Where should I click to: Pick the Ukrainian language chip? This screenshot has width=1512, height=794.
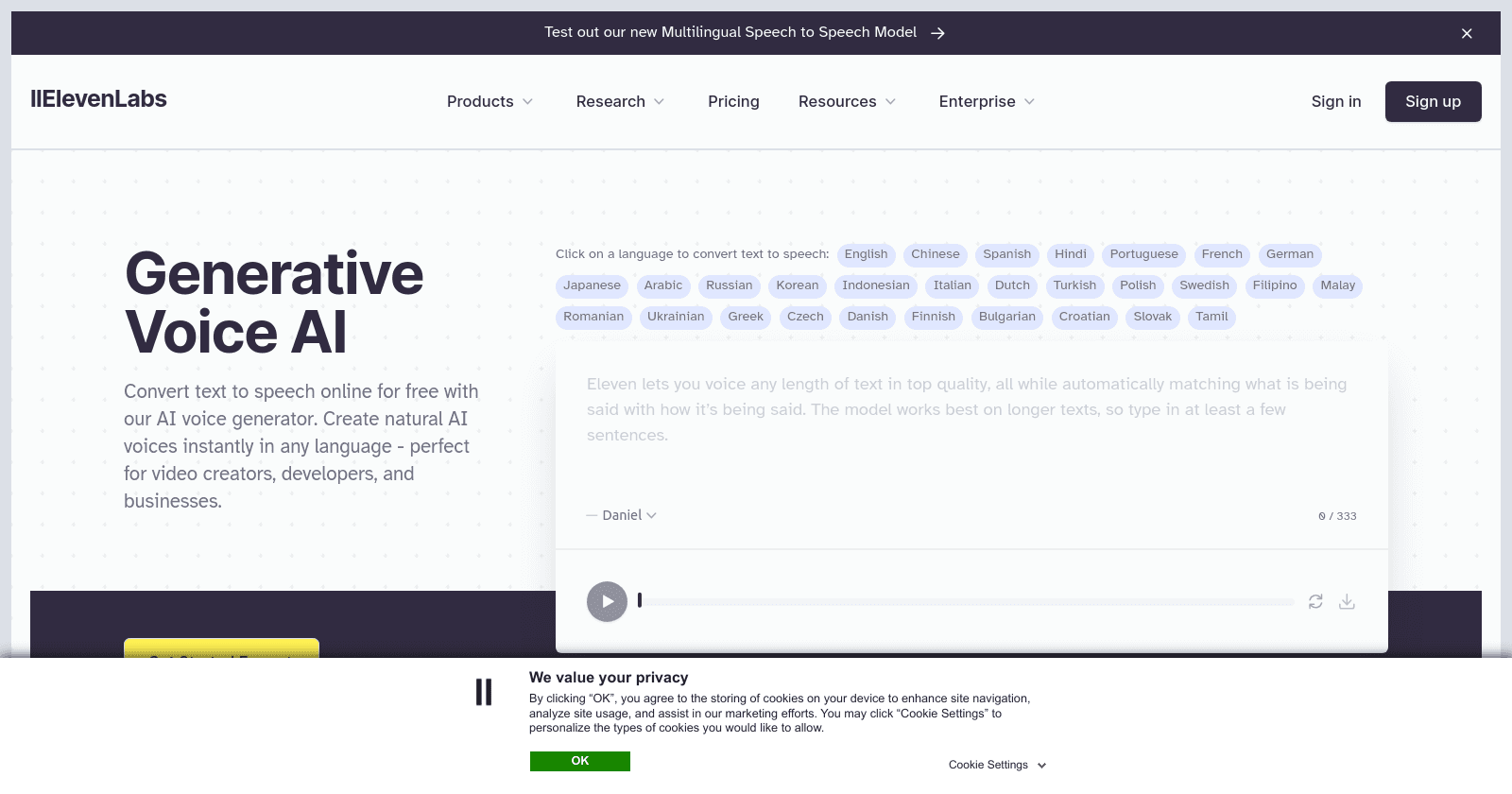pos(676,317)
